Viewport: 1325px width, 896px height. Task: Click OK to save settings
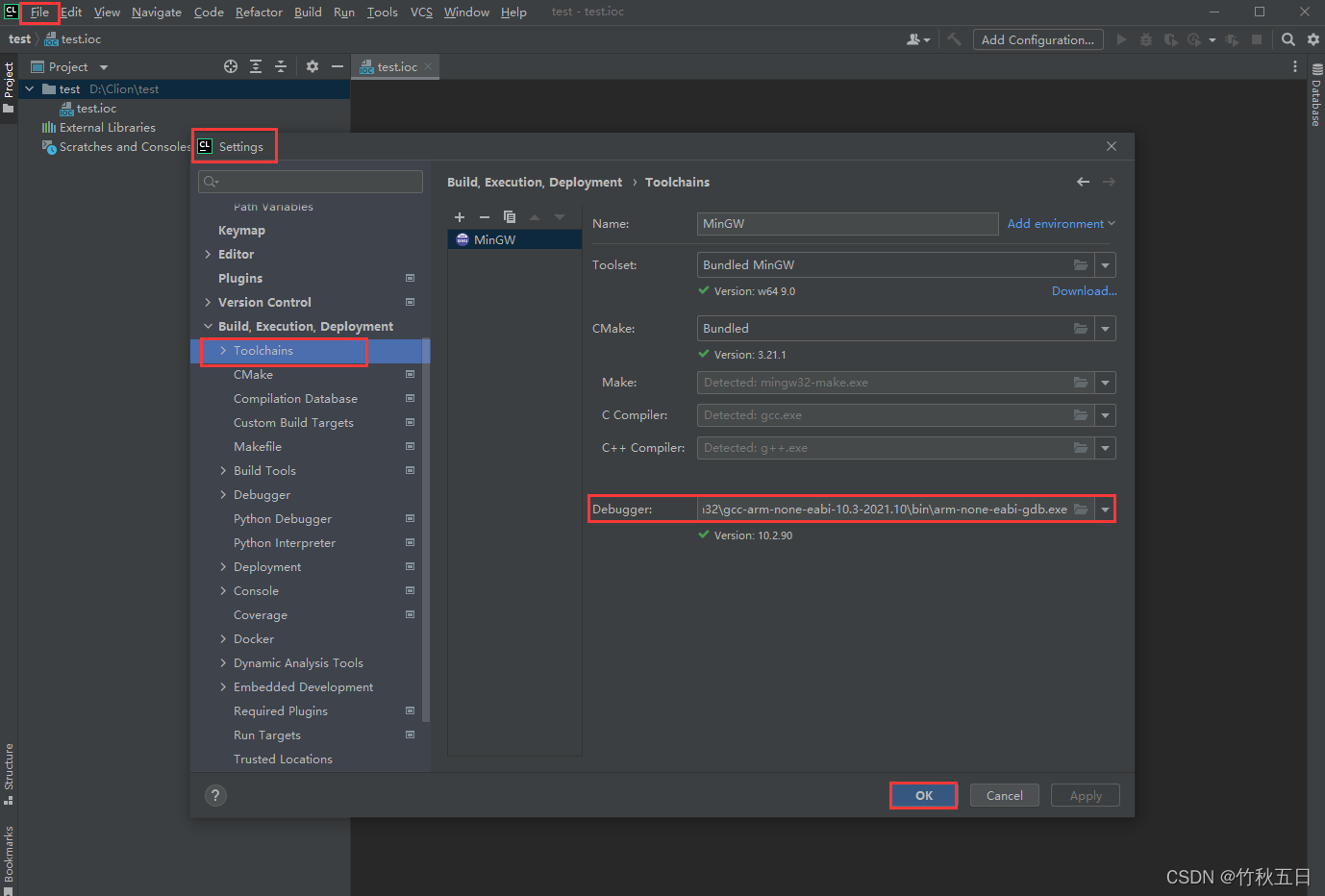924,795
